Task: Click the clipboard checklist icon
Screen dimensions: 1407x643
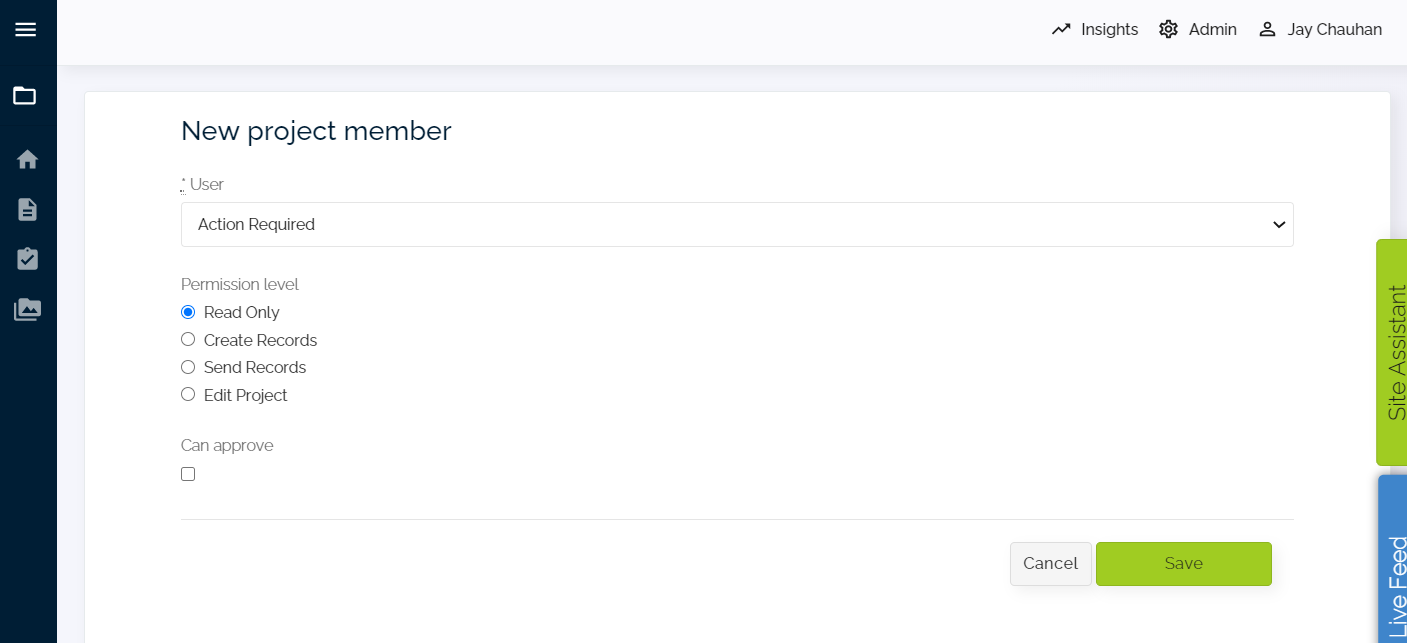Action: click(x=27, y=259)
